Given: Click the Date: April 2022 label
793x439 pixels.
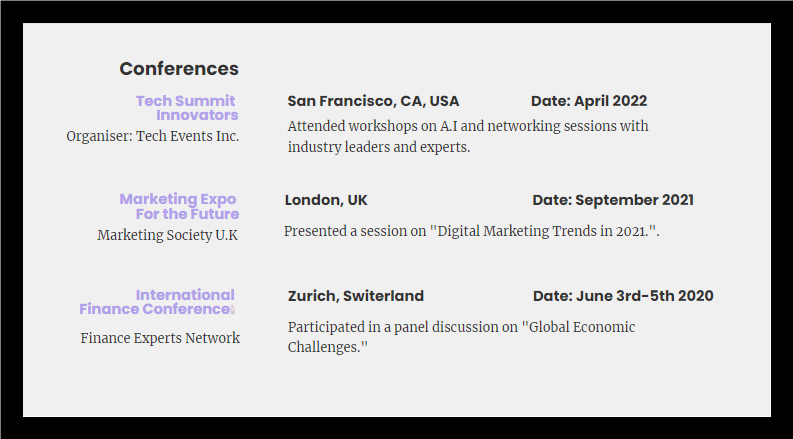Looking at the screenshot, I should click(588, 101).
